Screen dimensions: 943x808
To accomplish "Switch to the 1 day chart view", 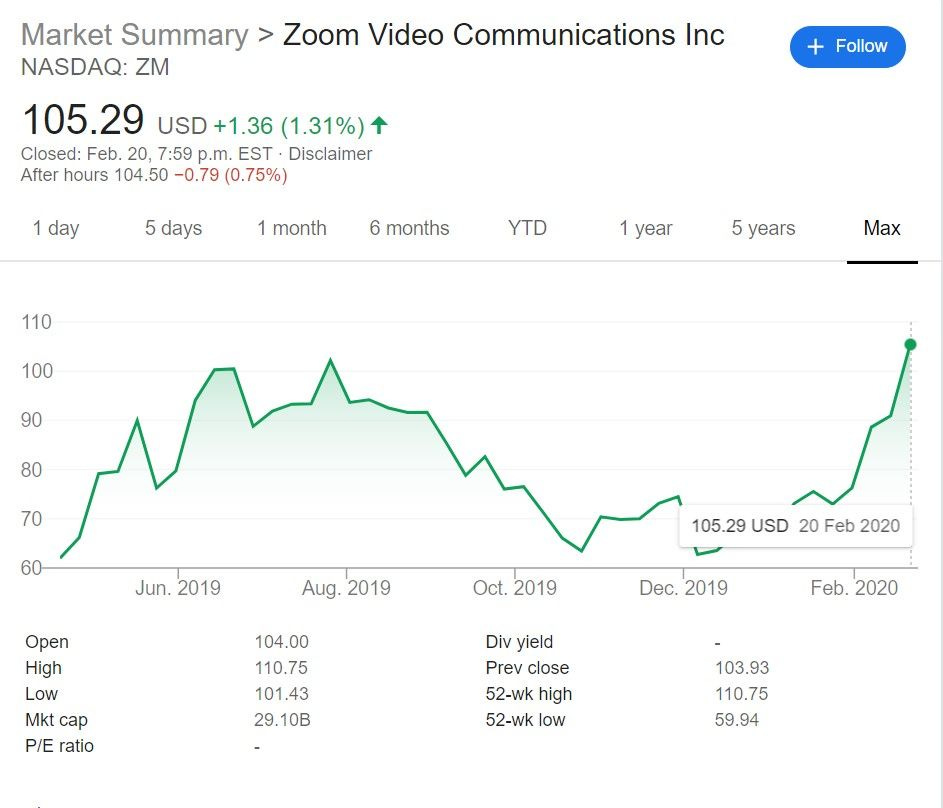I will 57,228.
